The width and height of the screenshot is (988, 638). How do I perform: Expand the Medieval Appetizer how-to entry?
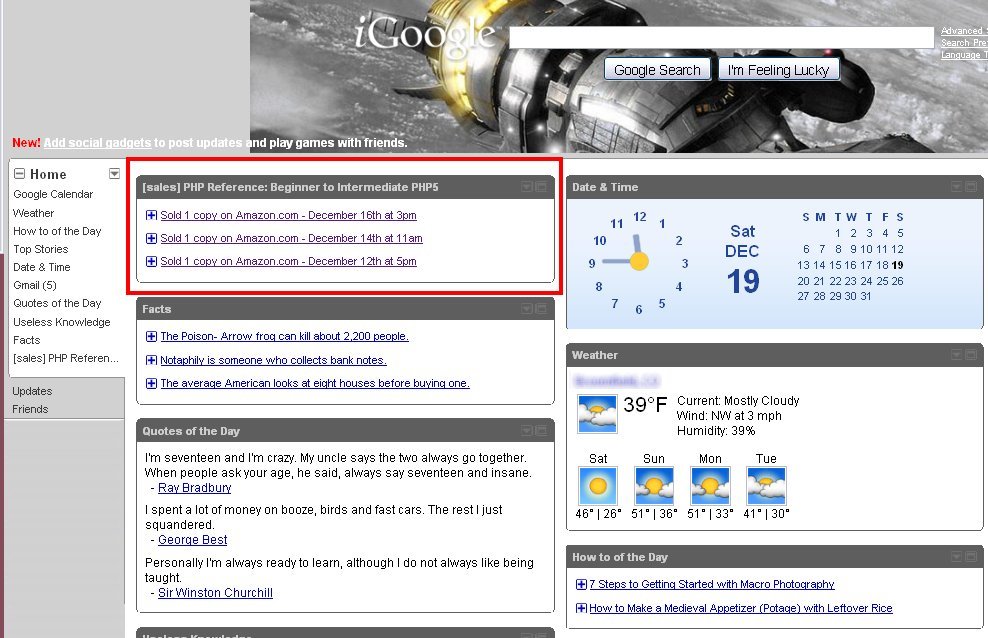point(582,608)
